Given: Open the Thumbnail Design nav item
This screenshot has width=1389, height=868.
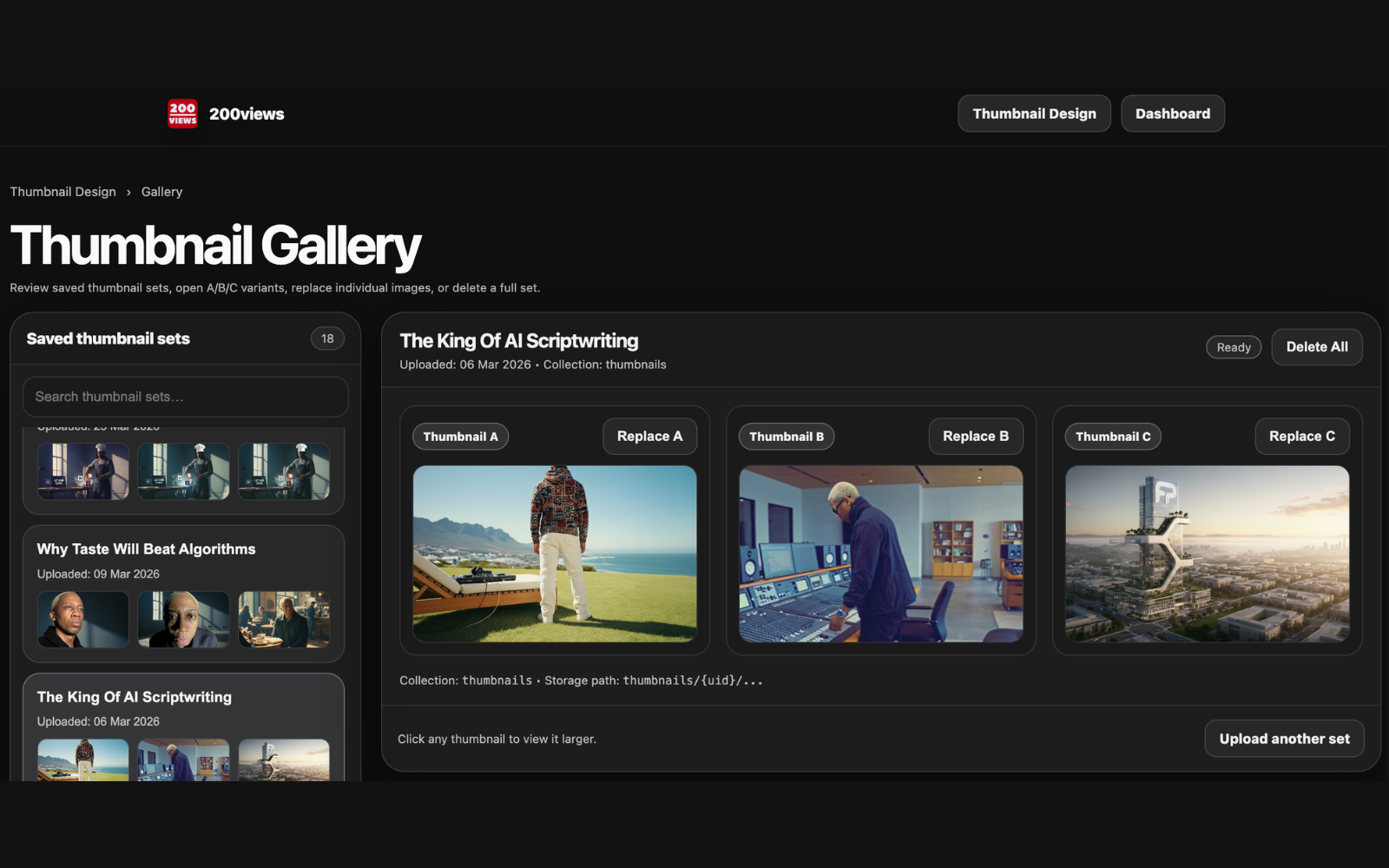Looking at the screenshot, I should 1034,113.
